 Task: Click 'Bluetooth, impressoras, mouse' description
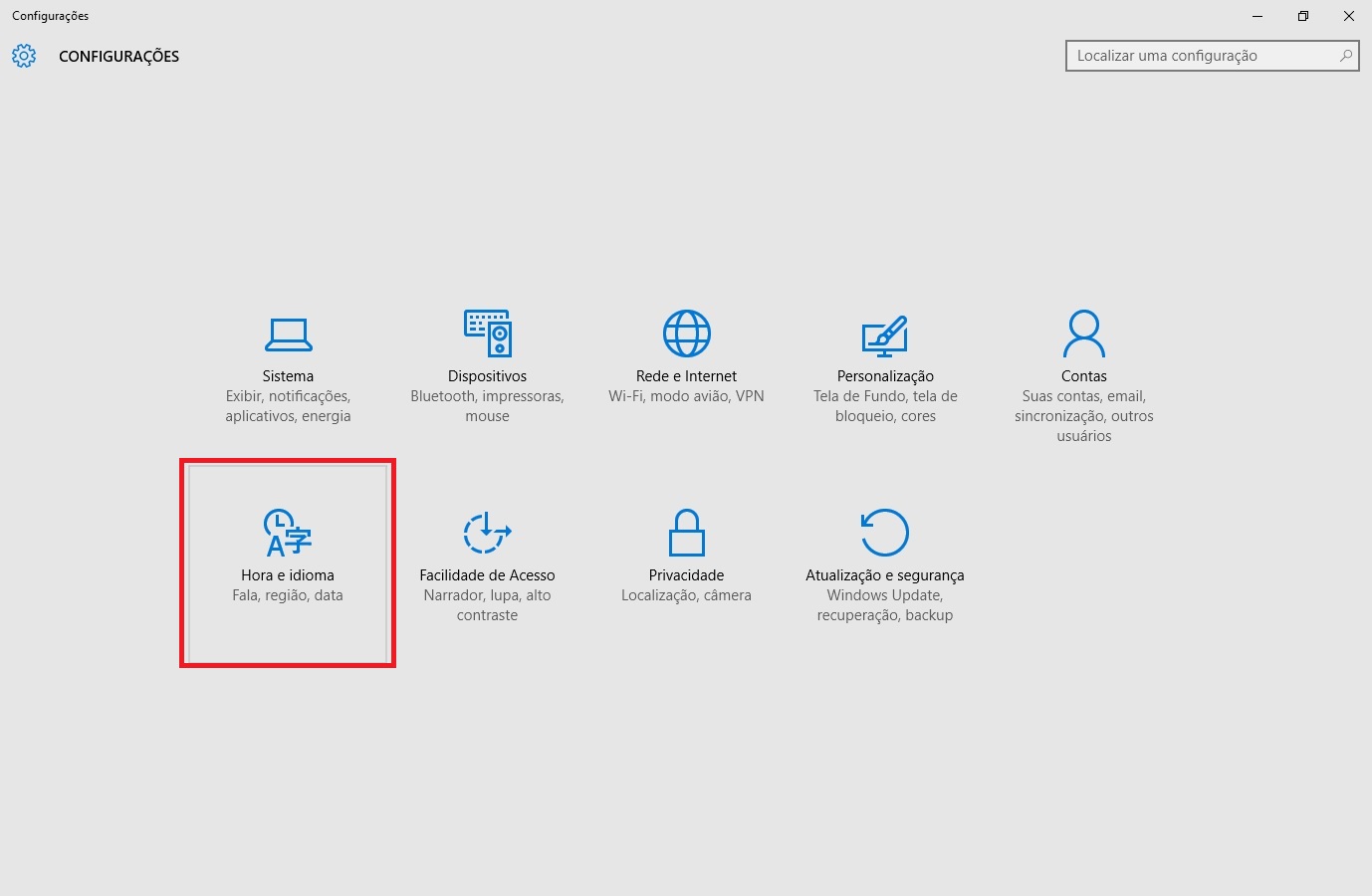[x=487, y=406]
